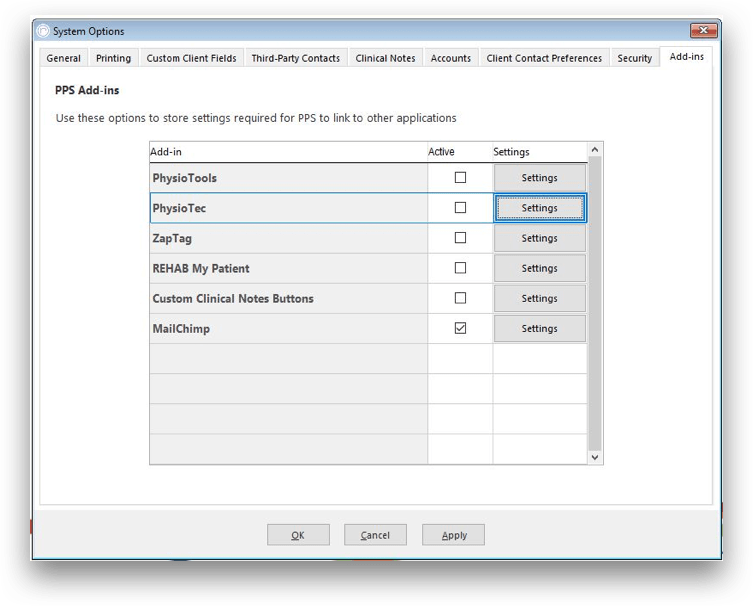Screen dimensions: 753x606
Task: Open the Custom Client Fields tab
Action: [191, 58]
